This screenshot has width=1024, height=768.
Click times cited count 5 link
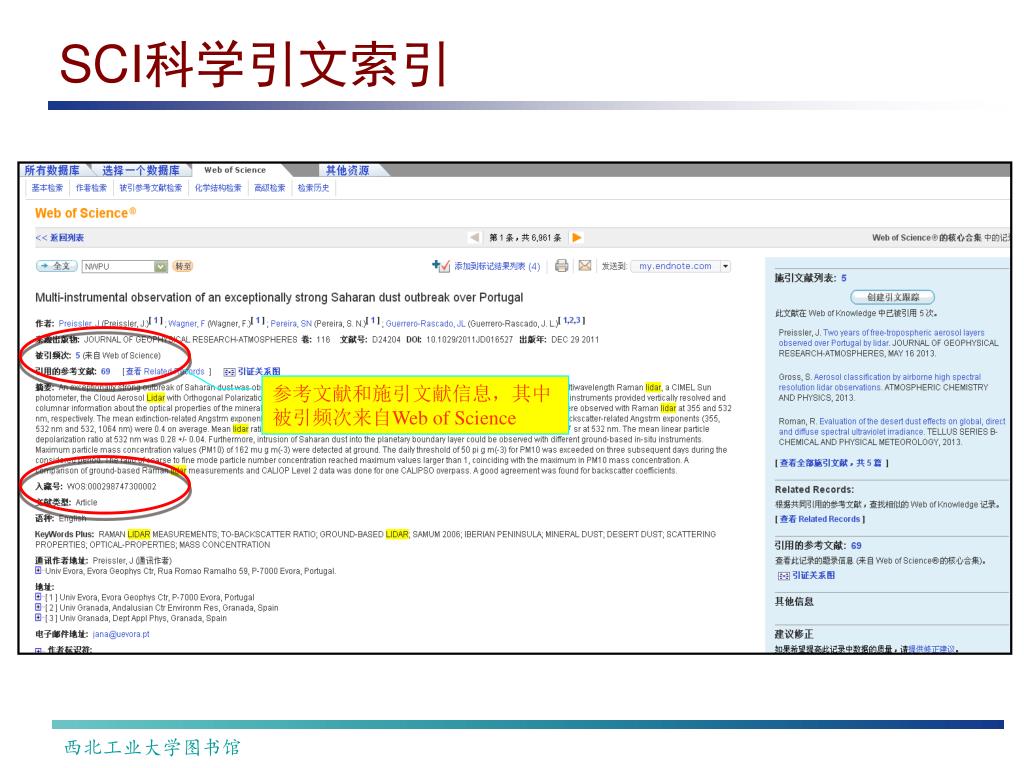(78, 356)
